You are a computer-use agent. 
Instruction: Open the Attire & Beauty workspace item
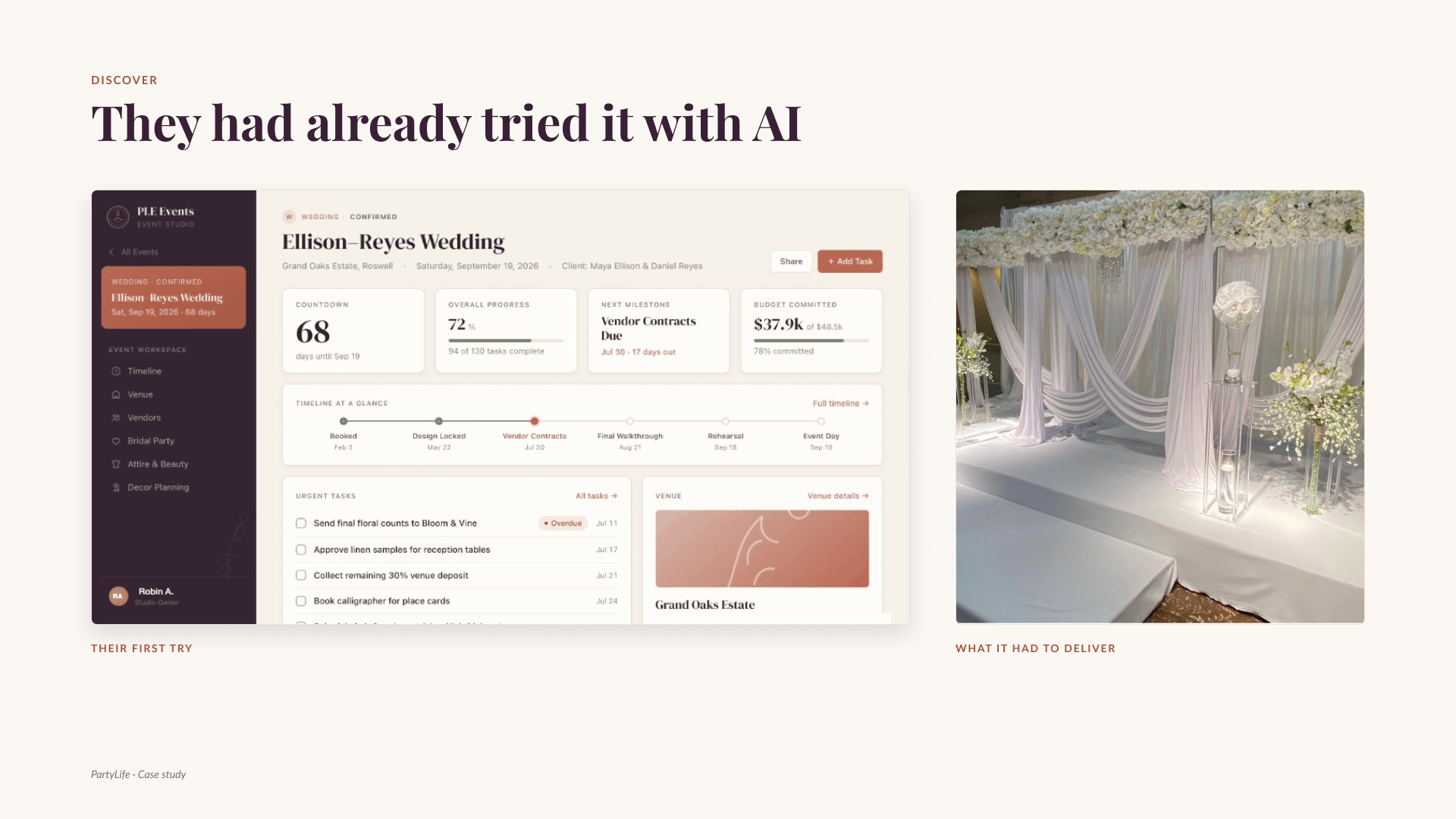coord(158,464)
